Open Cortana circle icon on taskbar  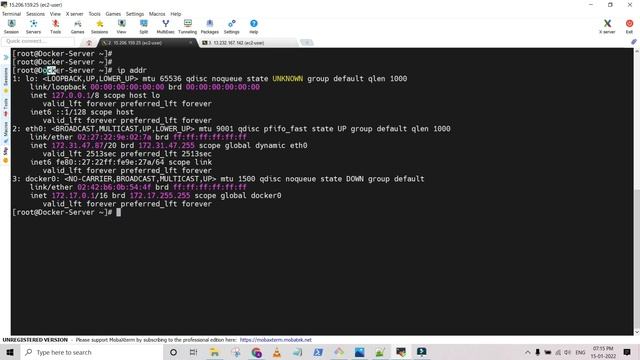[x=173, y=352]
